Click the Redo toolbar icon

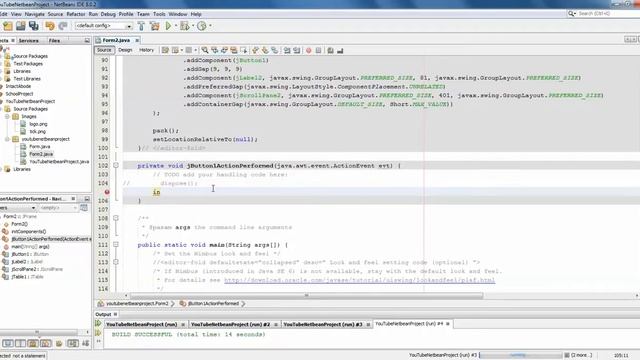pos(62,26)
